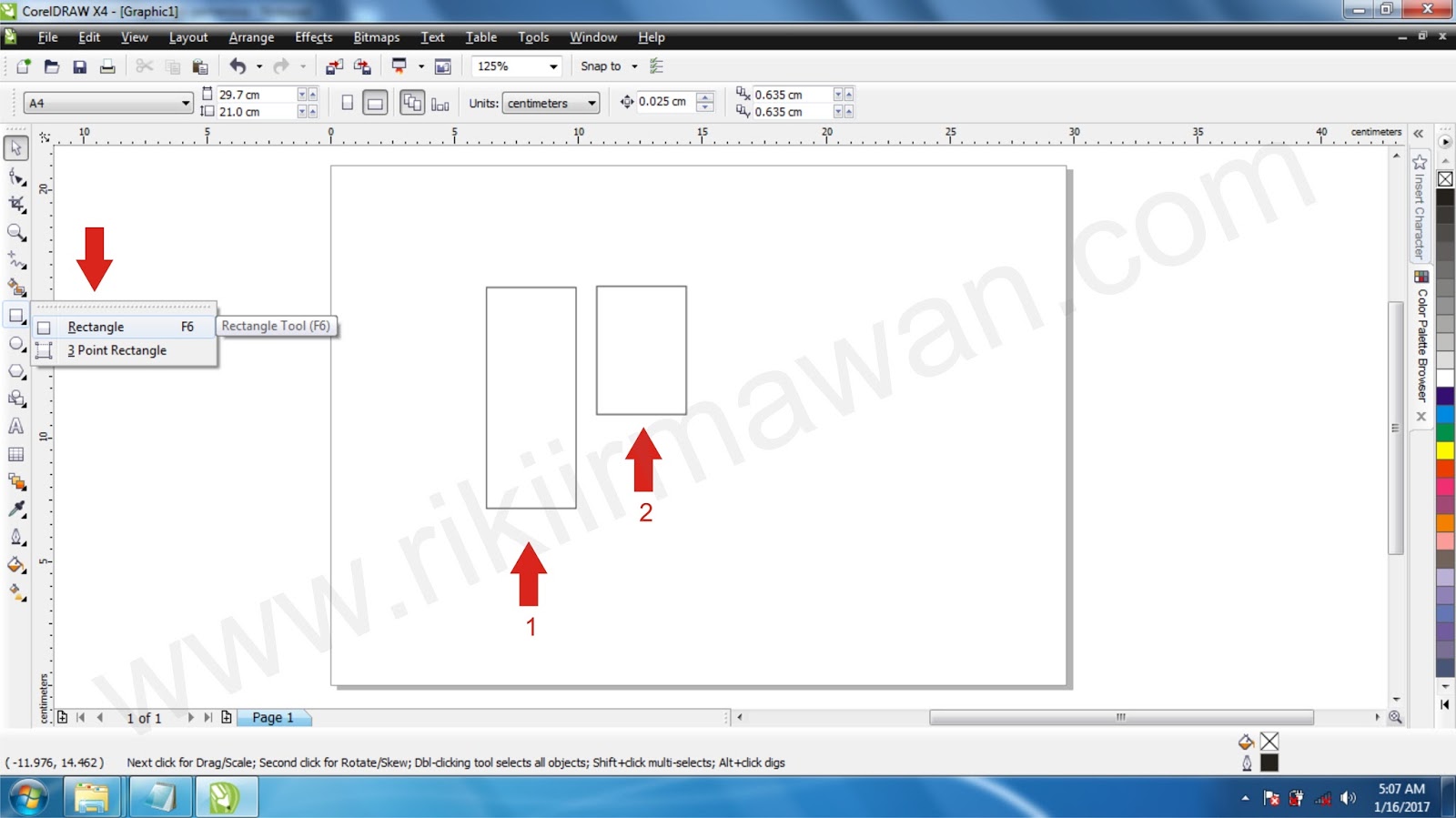Select the Polygon tool
This screenshot has height=818, width=1456.
16,371
